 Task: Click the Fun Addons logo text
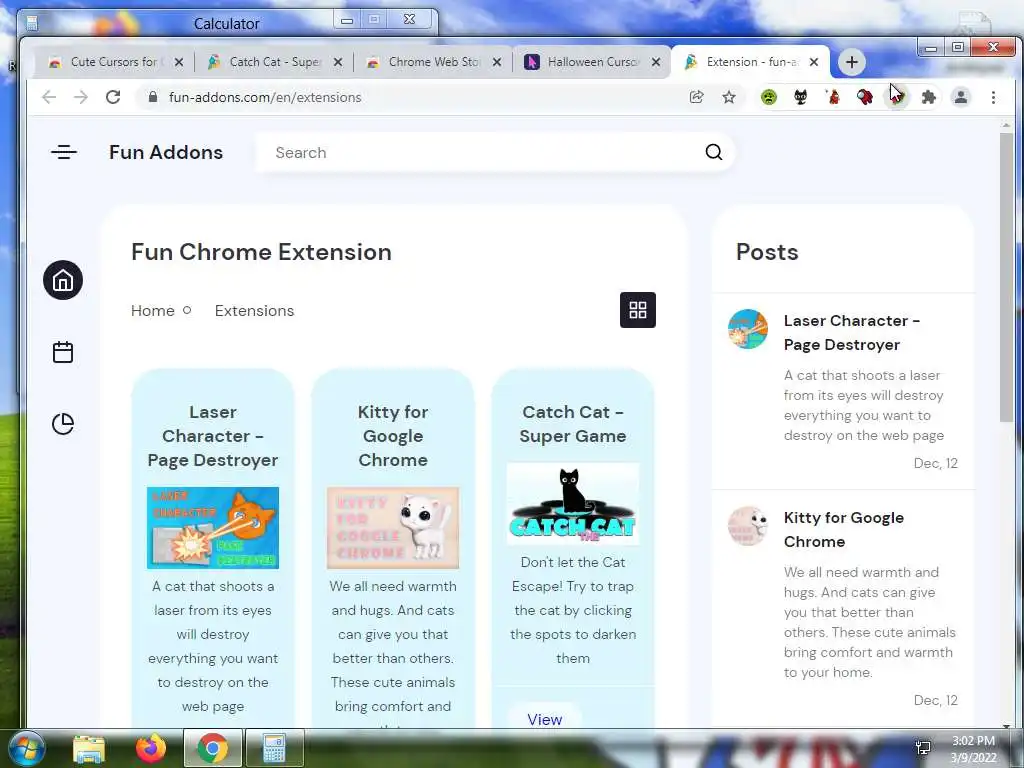coord(166,152)
